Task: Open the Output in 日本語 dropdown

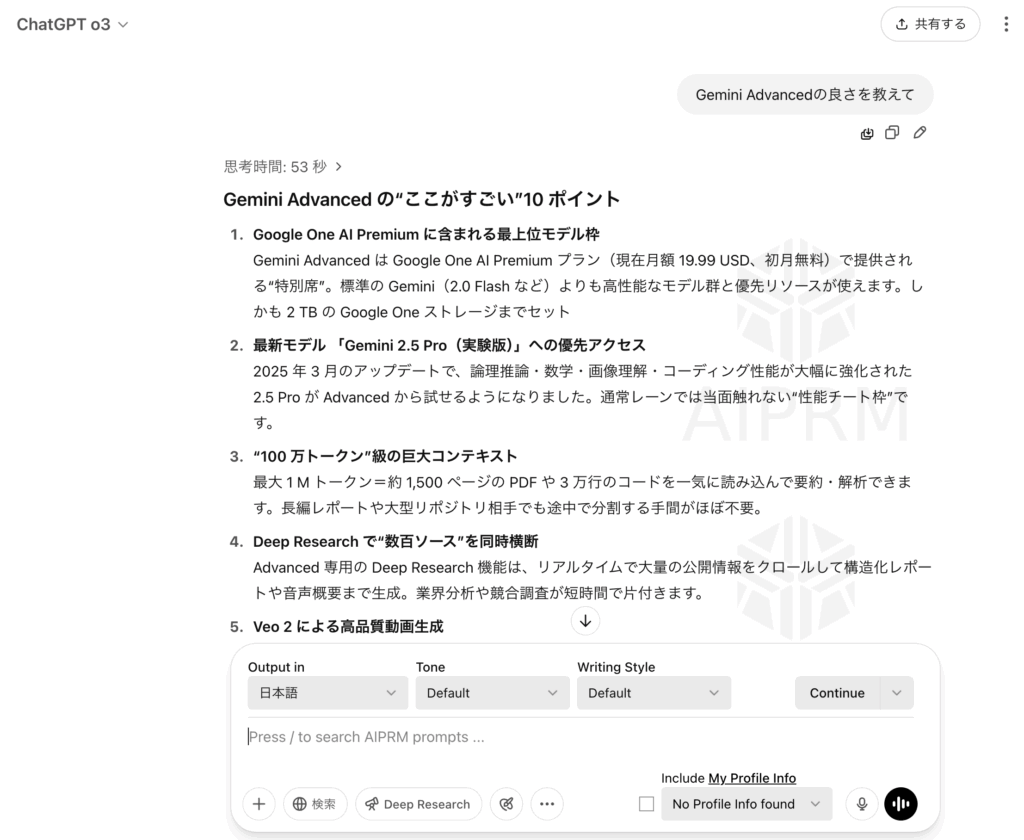Action: point(328,693)
